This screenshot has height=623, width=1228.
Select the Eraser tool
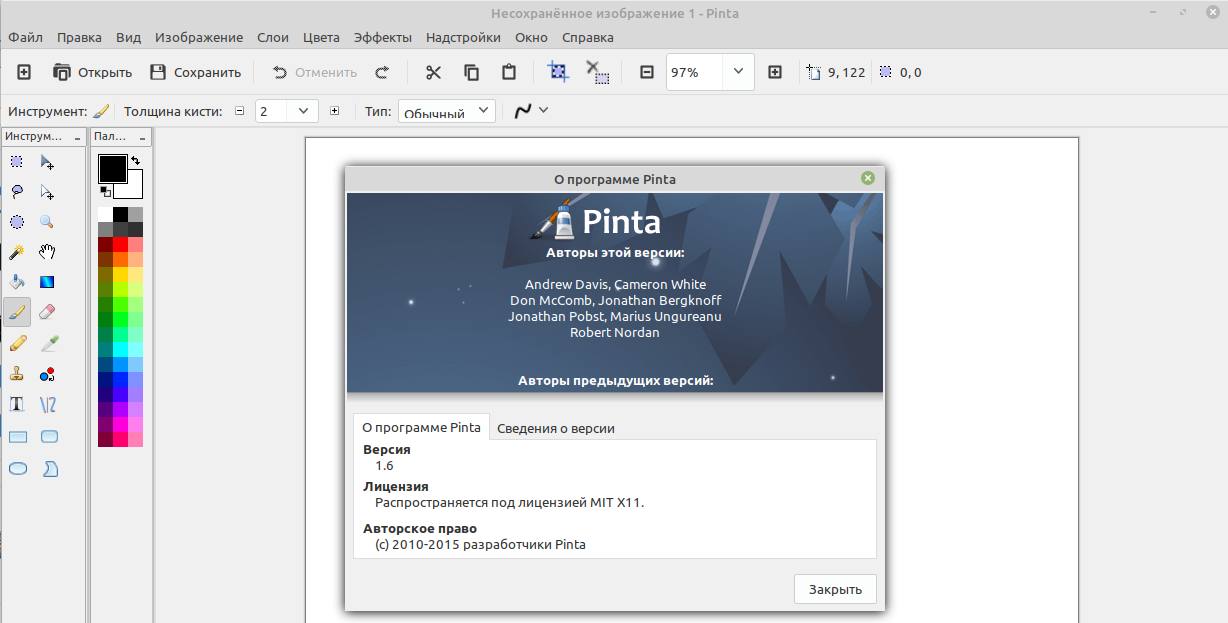(x=47, y=312)
